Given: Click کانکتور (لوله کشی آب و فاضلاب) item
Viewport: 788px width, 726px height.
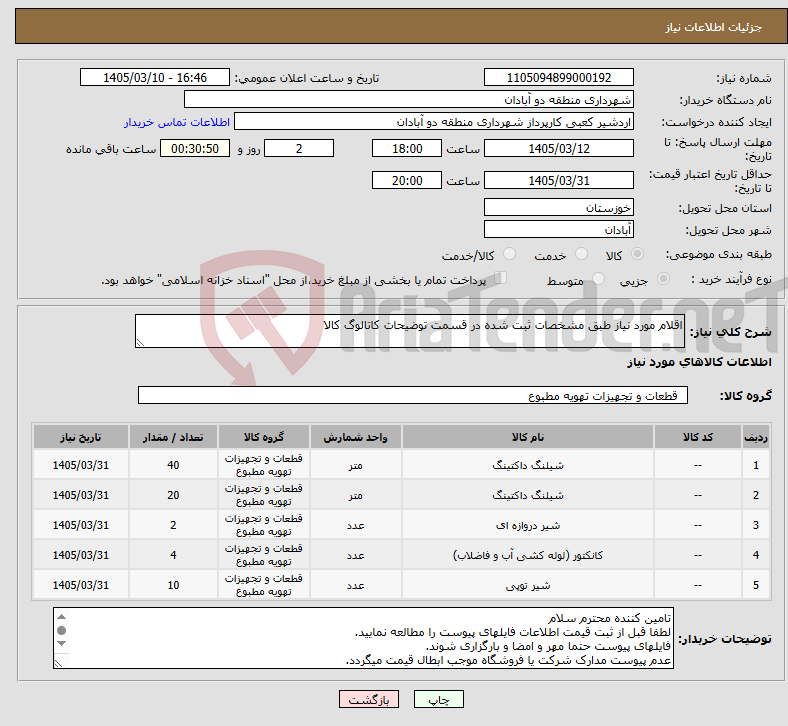Looking at the screenshot, I should pyautogui.click(x=528, y=555).
